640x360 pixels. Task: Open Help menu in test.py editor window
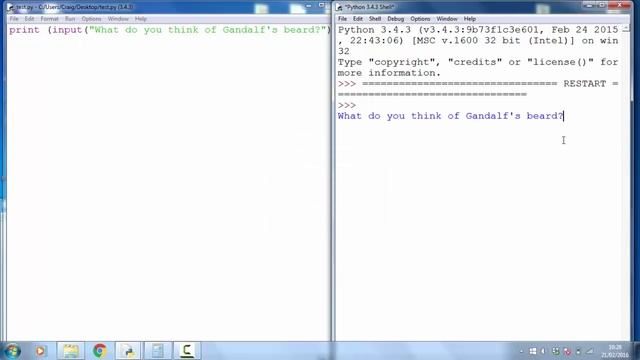140,19
